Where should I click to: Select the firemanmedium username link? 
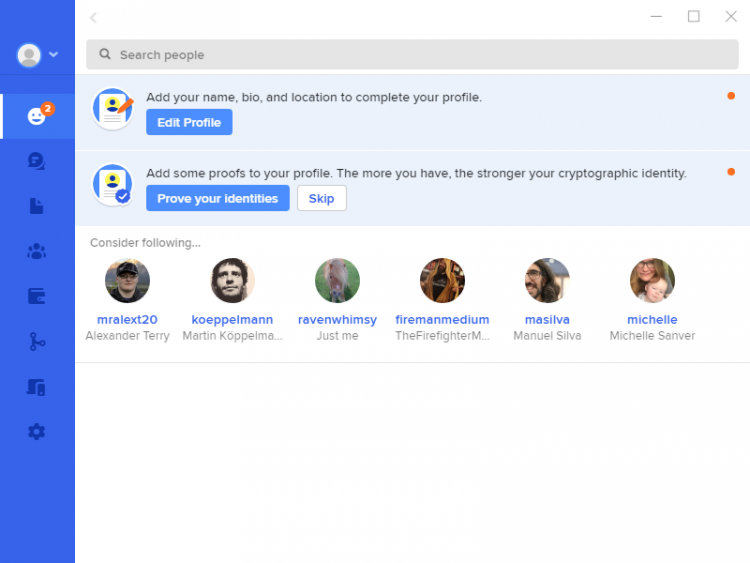point(442,320)
